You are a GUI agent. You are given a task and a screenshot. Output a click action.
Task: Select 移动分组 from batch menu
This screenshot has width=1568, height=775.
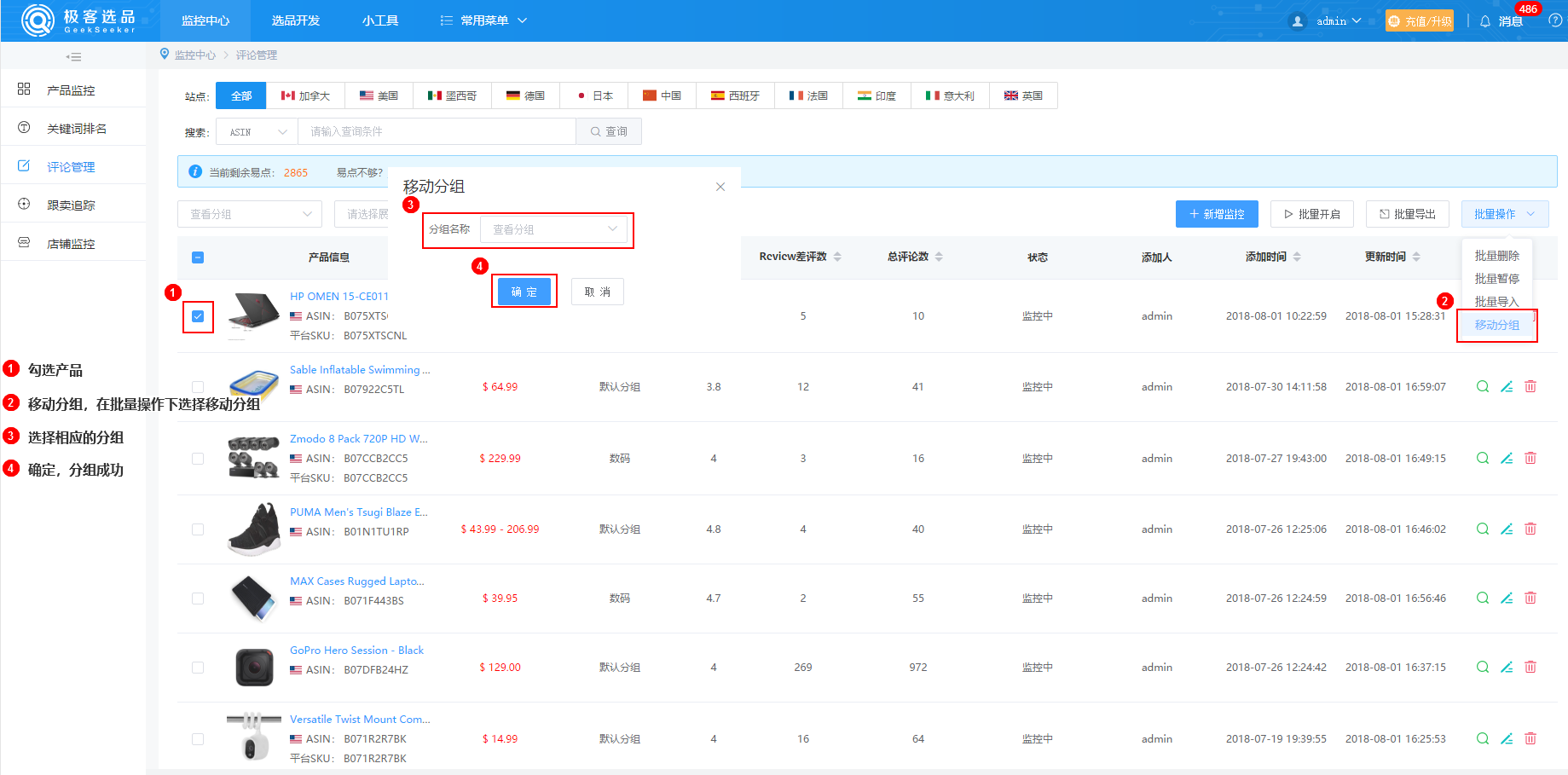(x=1497, y=325)
